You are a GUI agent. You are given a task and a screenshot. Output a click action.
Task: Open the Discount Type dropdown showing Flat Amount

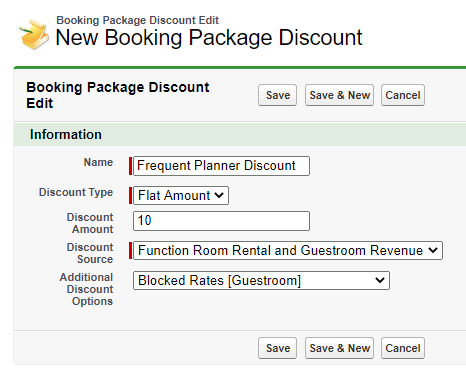pyautogui.click(x=181, y=195)
